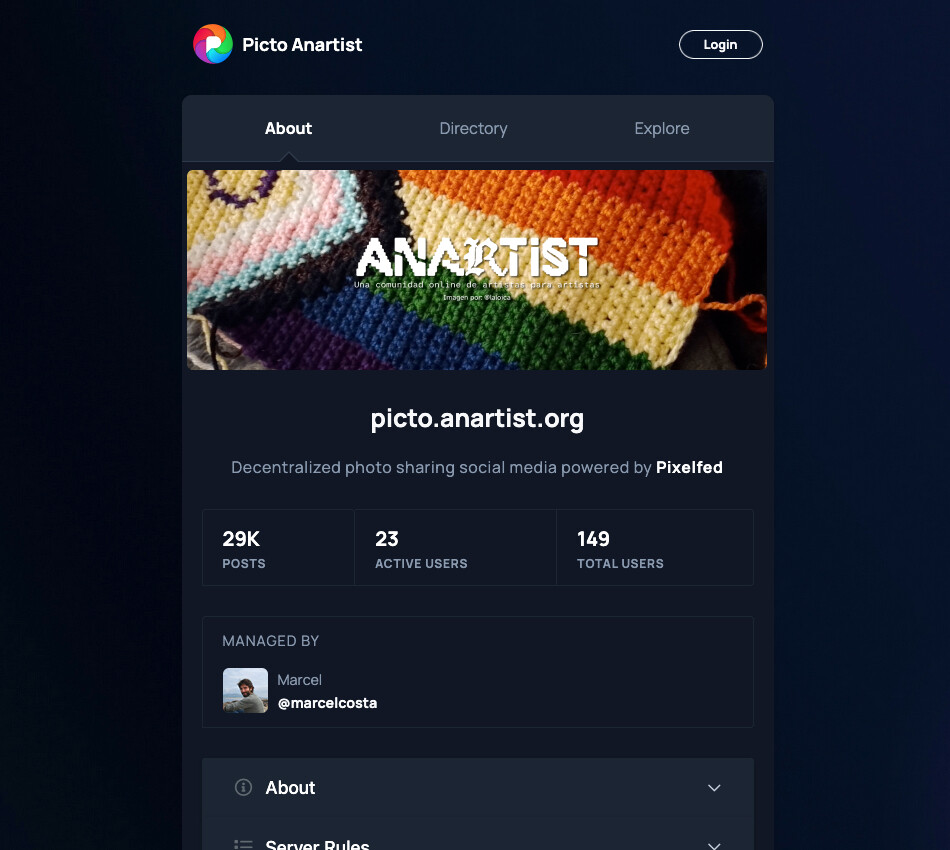Click the 149 Total Users stat
The height and width of the screenshot is (850, 950).
655,547
